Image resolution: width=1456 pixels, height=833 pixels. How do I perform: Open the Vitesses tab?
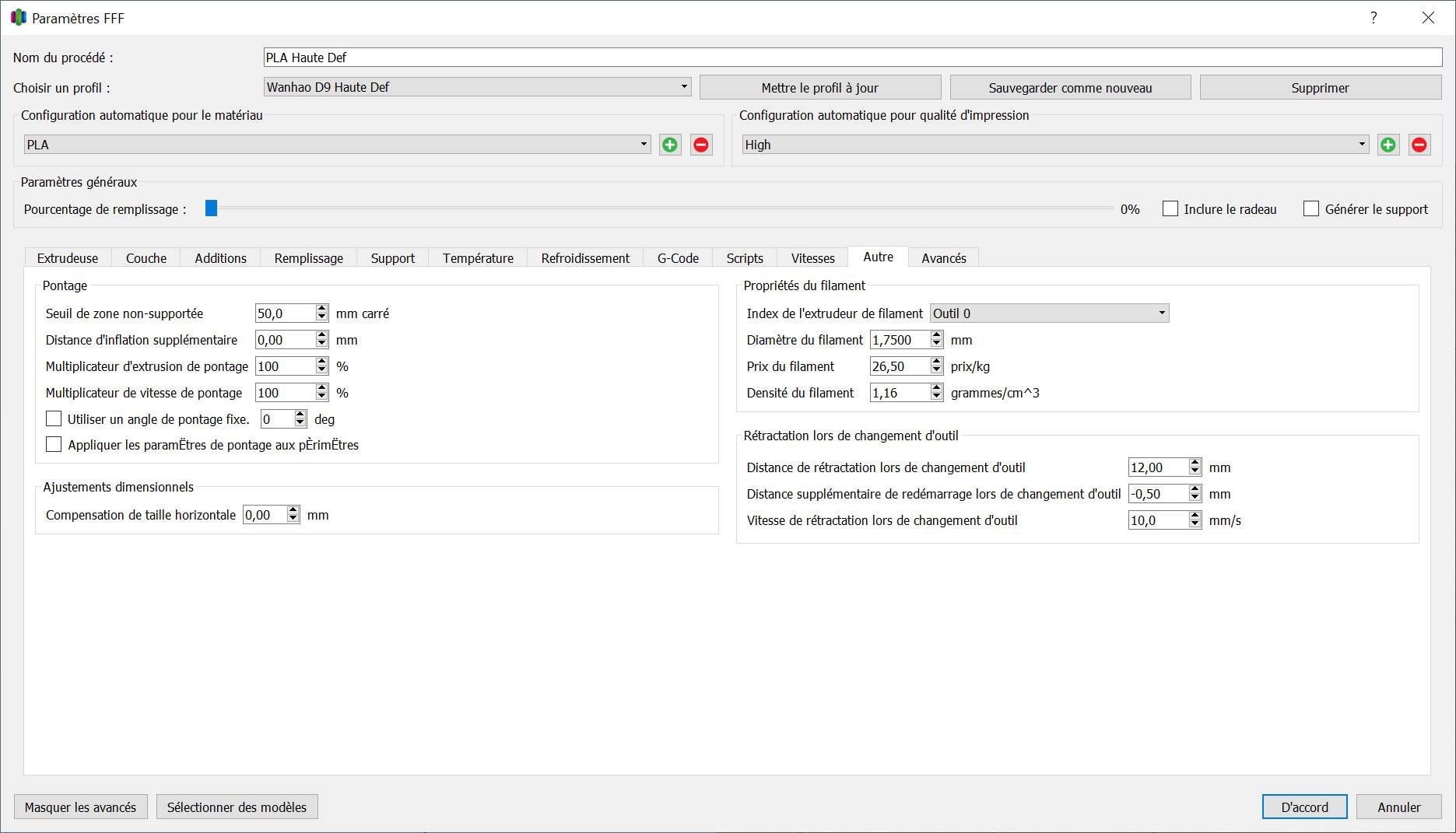tap(812, 258)
